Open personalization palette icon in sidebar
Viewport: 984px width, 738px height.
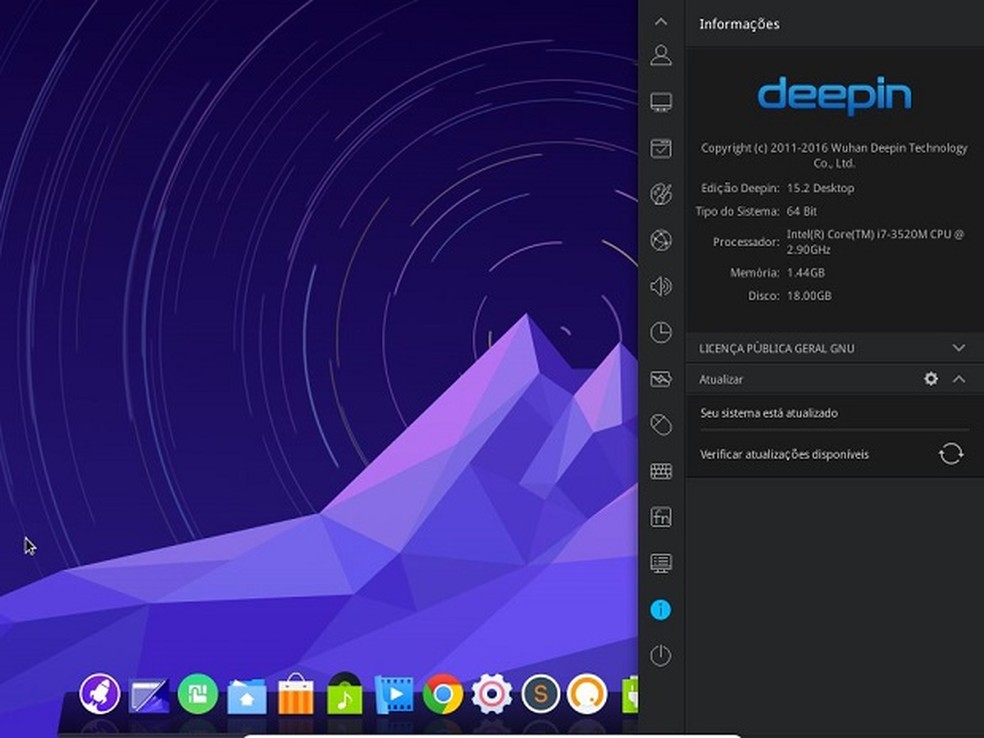(661, 193)
